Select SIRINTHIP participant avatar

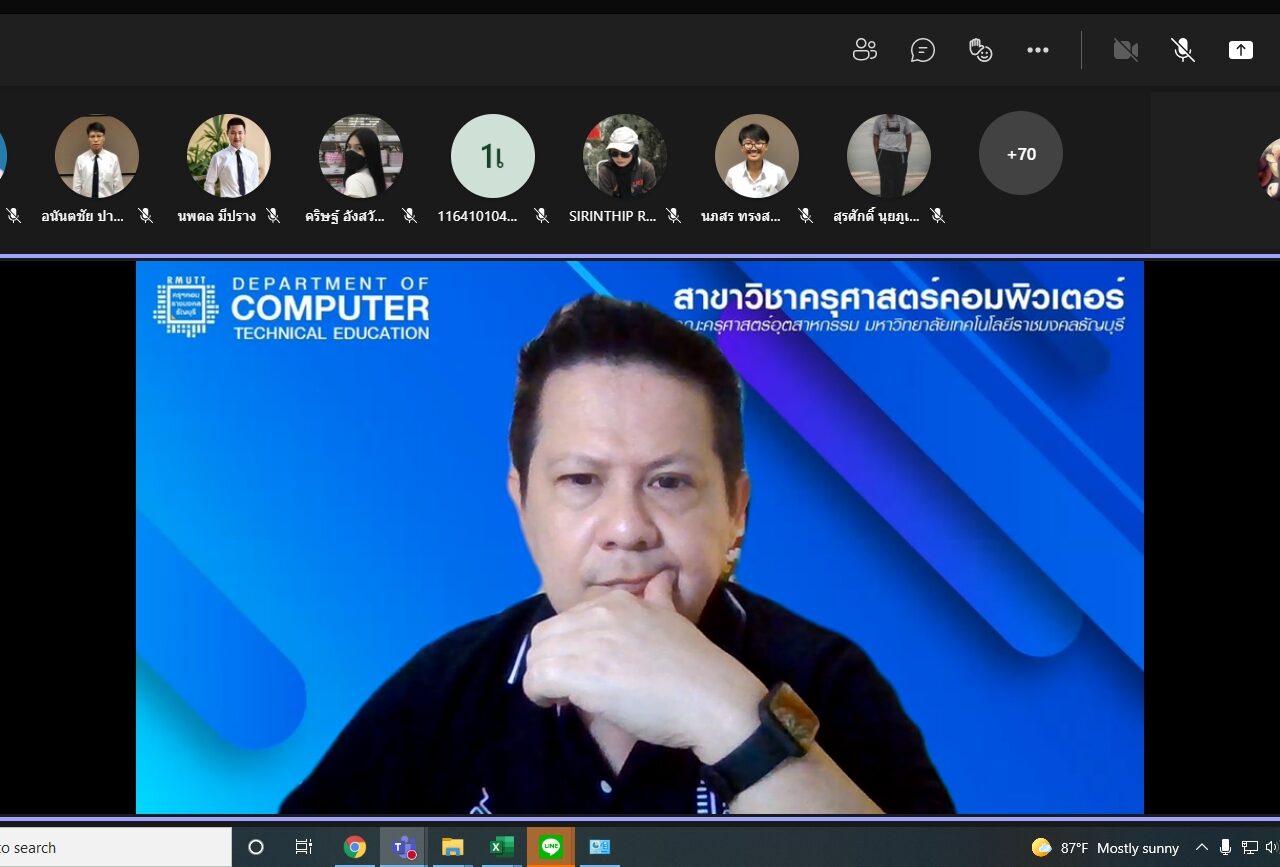625,156
